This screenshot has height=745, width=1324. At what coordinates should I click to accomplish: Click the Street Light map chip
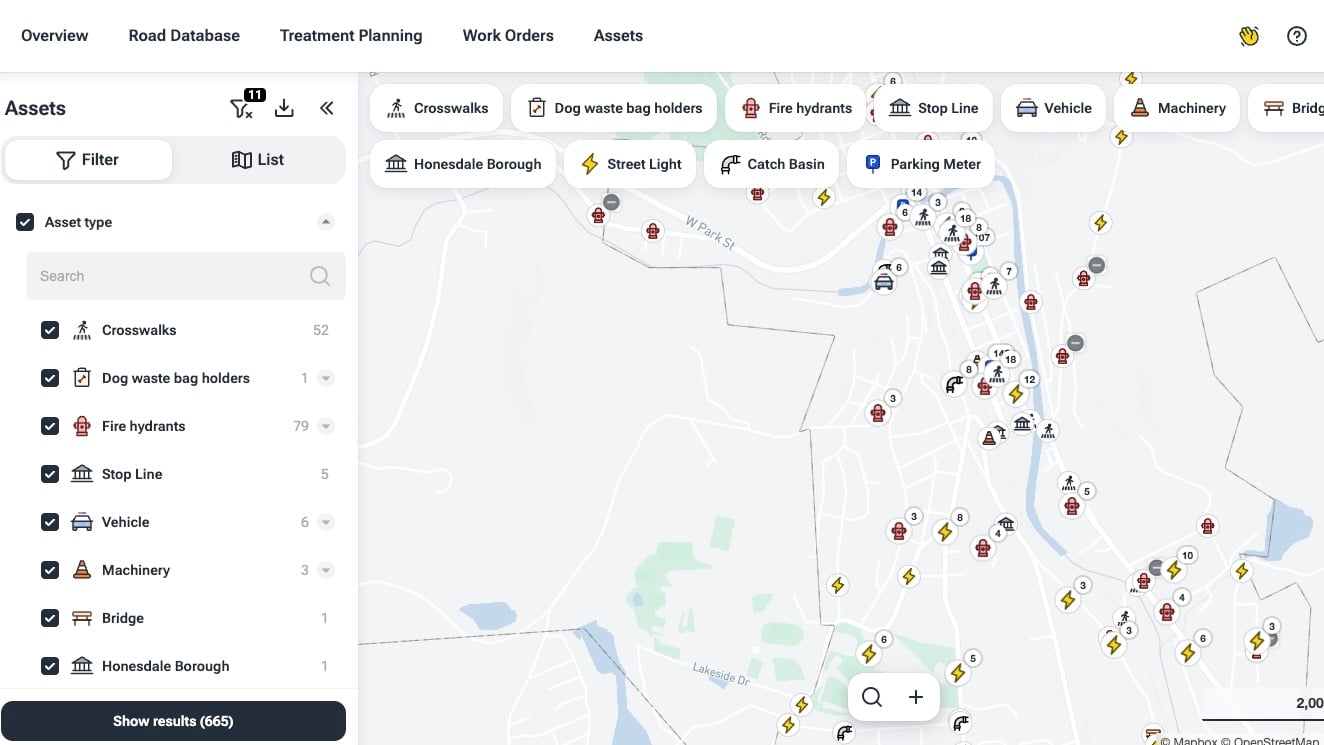coord(630,164)
